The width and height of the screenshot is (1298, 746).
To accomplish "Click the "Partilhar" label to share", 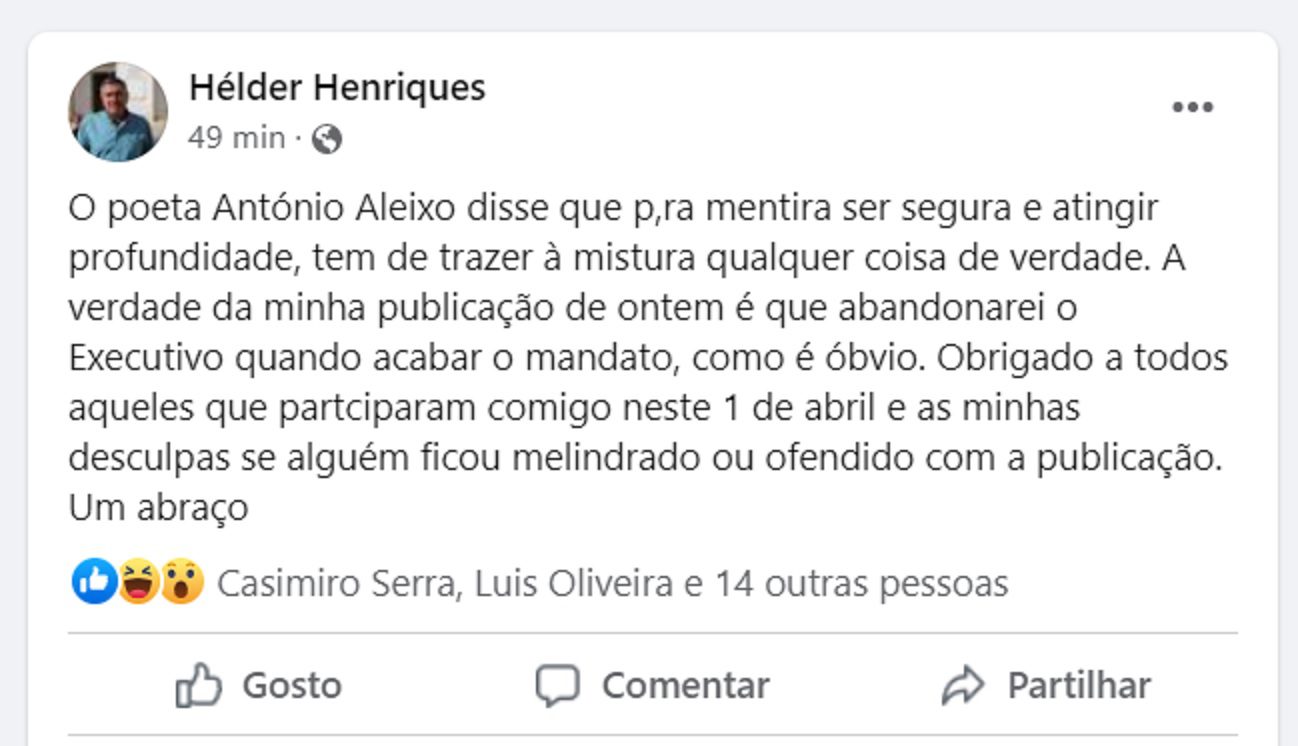I will click(x=1079, y=686).
